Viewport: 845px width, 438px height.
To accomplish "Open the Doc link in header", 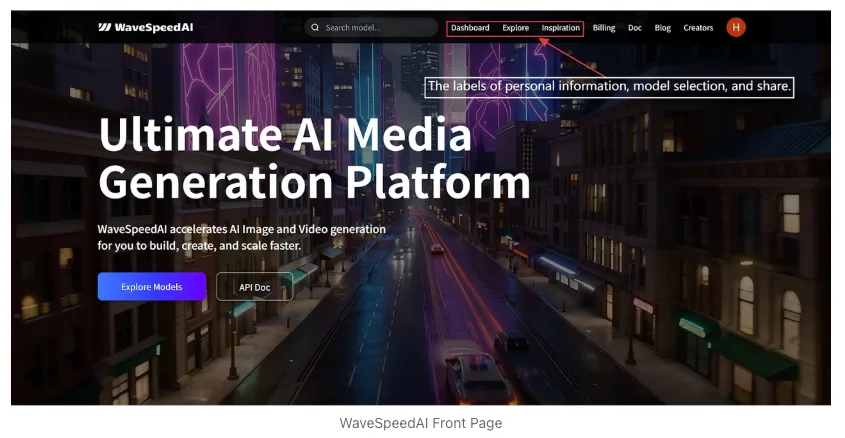I will point(635,28).
